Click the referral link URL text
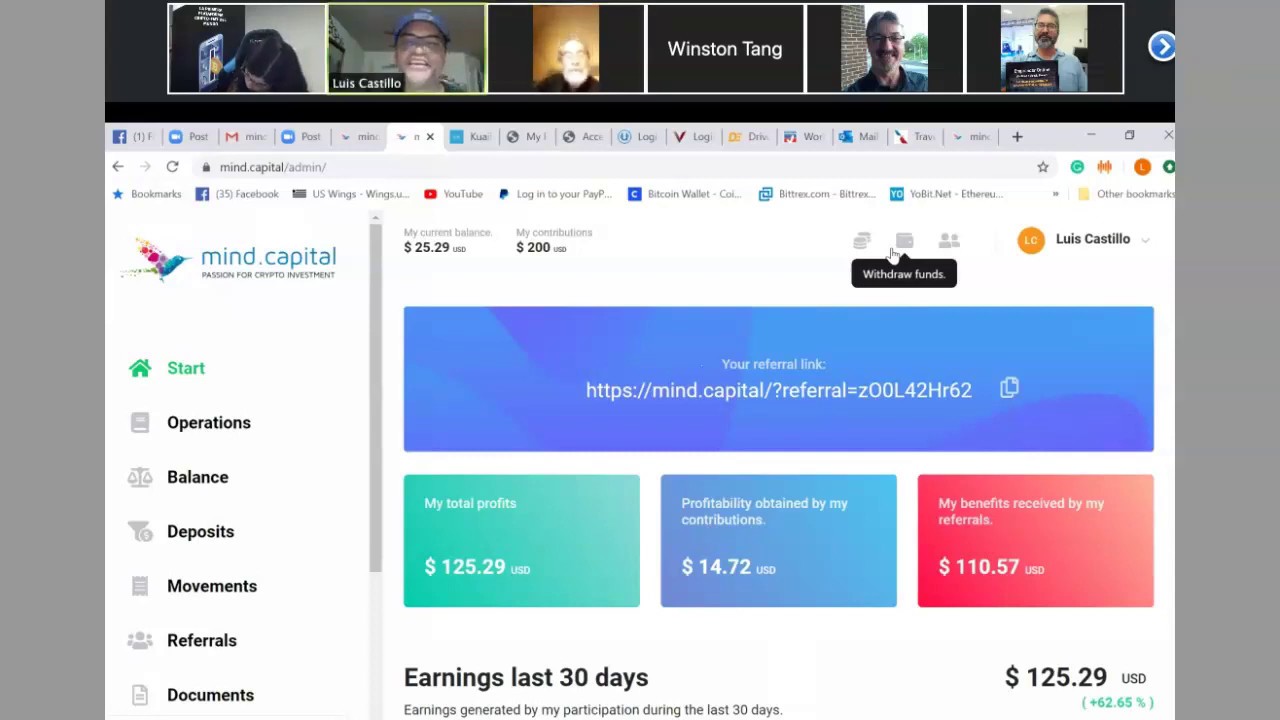 (x=778, y=390)
